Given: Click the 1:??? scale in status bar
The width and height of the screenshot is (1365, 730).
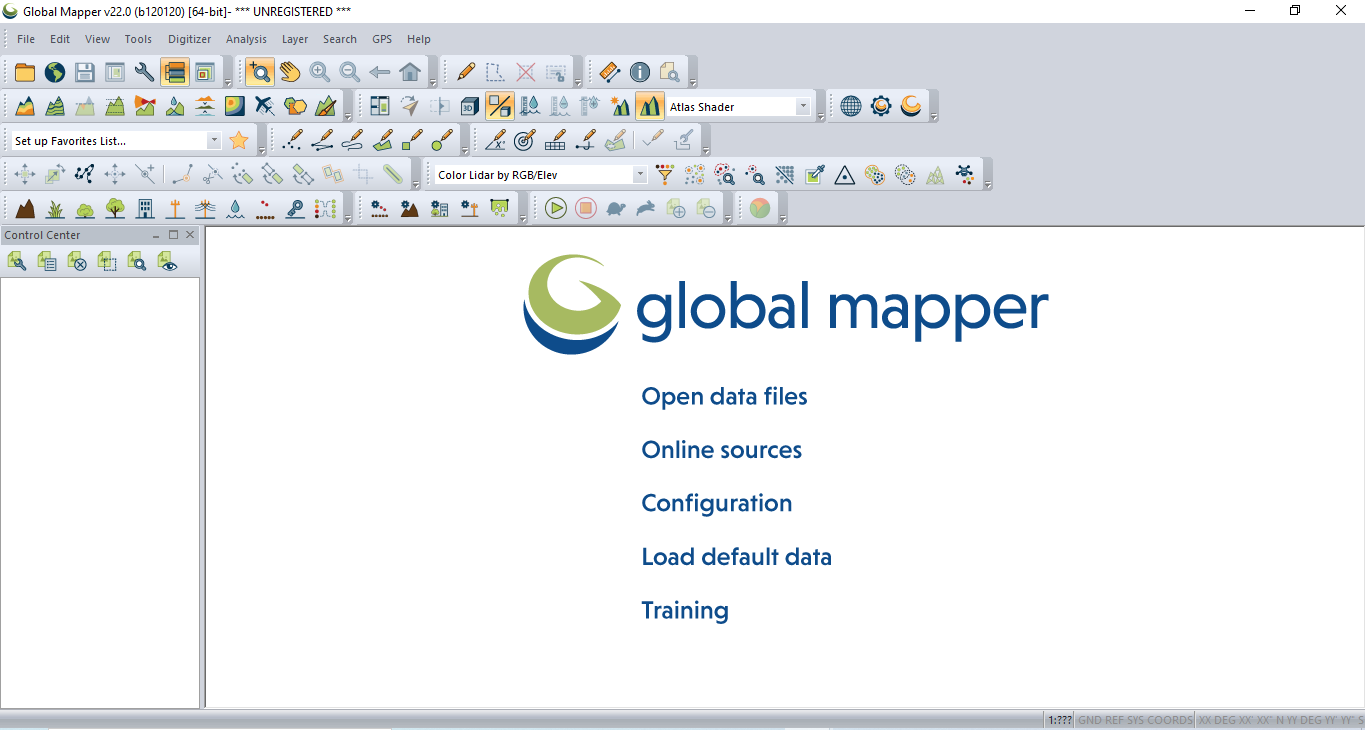Looking at the screenshot, I should 1059,720.
